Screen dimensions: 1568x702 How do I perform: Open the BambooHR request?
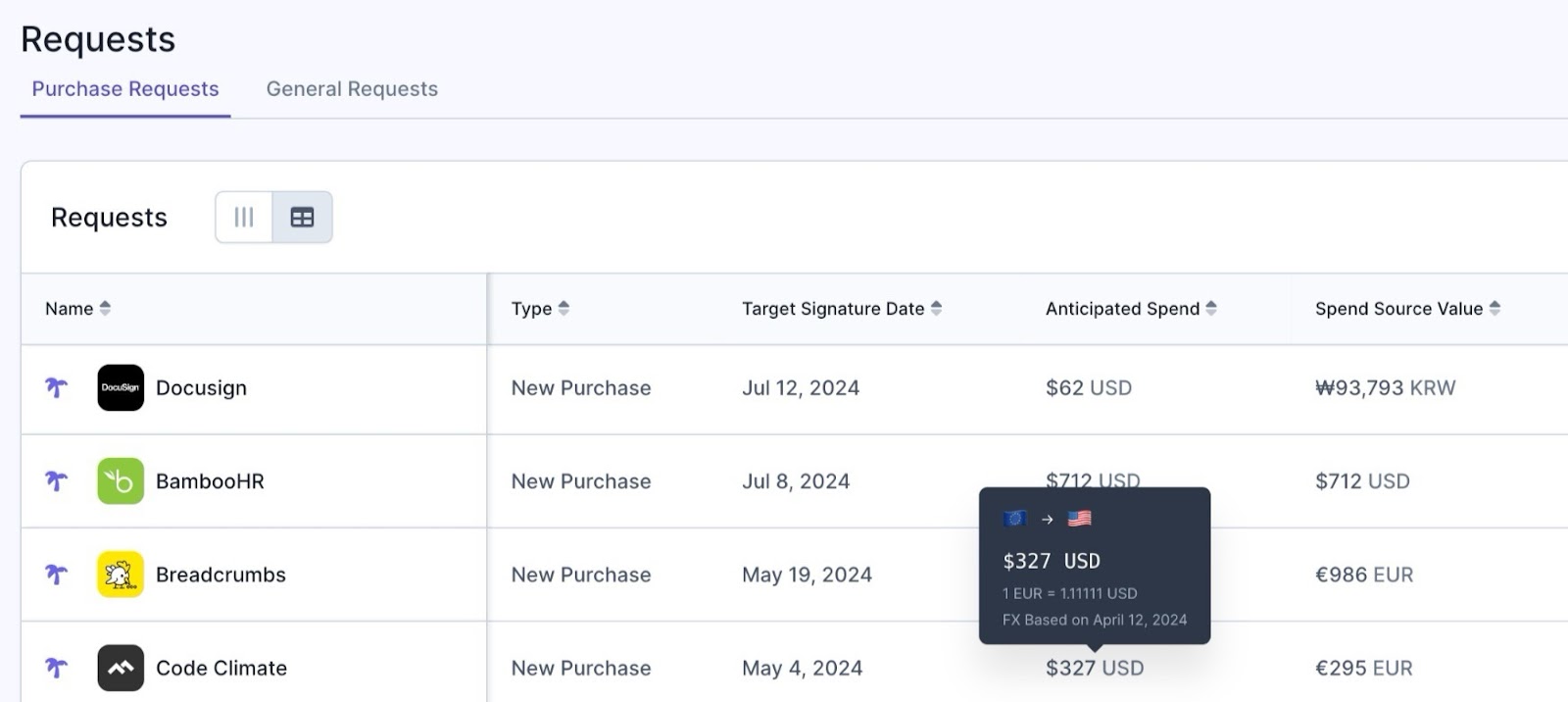210,481
